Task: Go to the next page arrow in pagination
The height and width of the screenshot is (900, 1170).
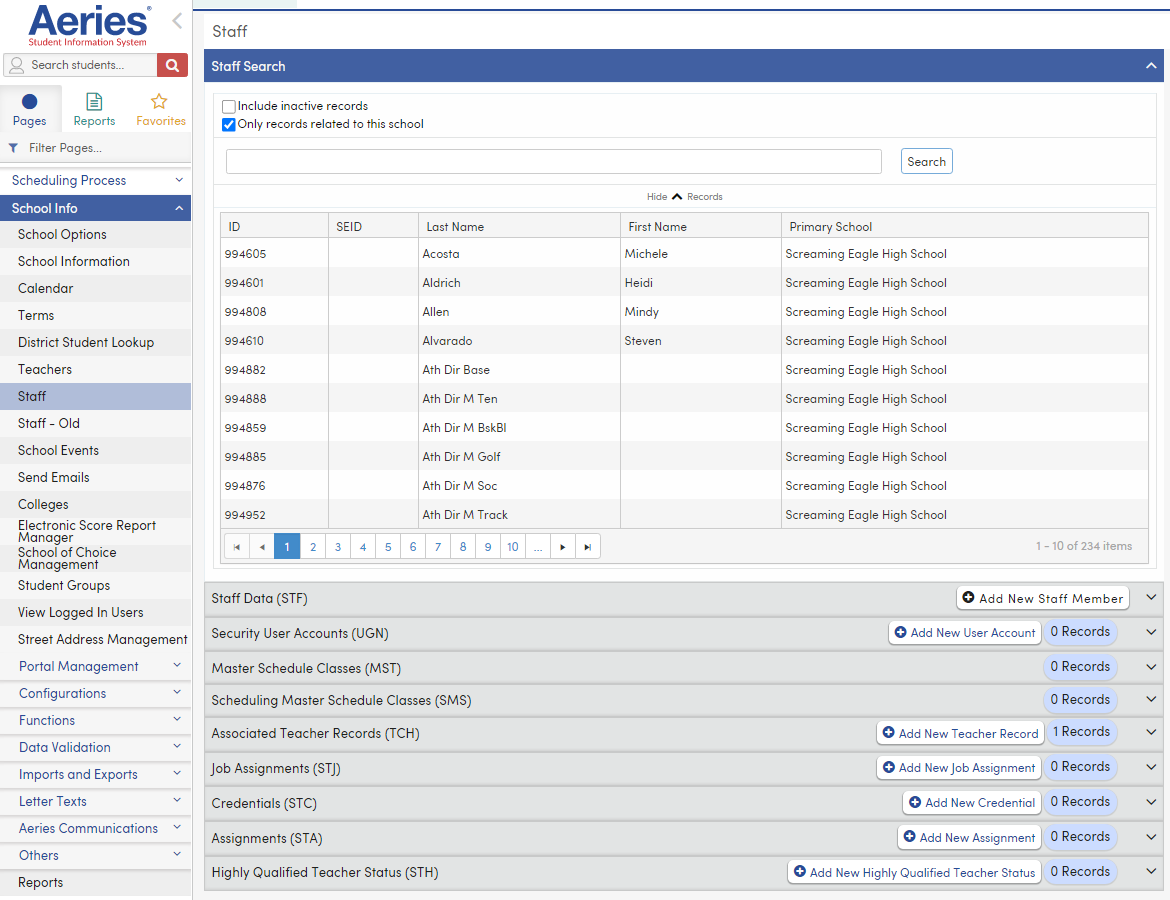Action: [x=562, y=546]
